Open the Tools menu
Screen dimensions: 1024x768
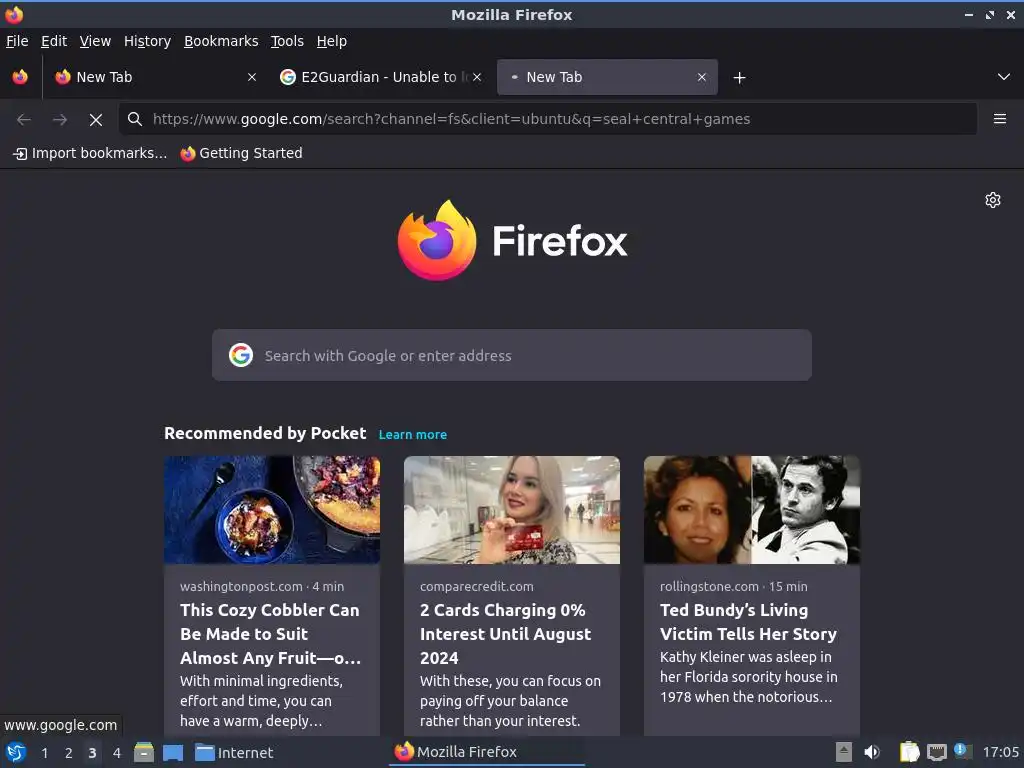(x=287, y=41)
